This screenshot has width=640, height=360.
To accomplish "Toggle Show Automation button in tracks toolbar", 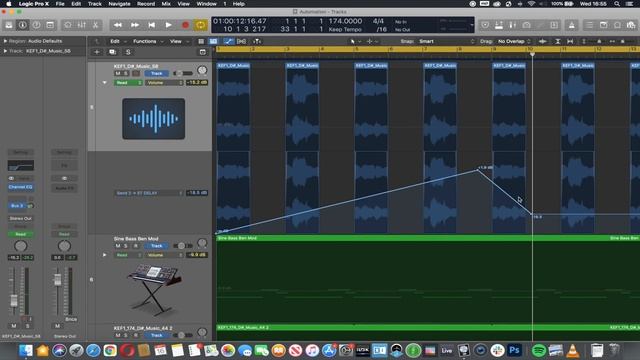I will 229,41.
